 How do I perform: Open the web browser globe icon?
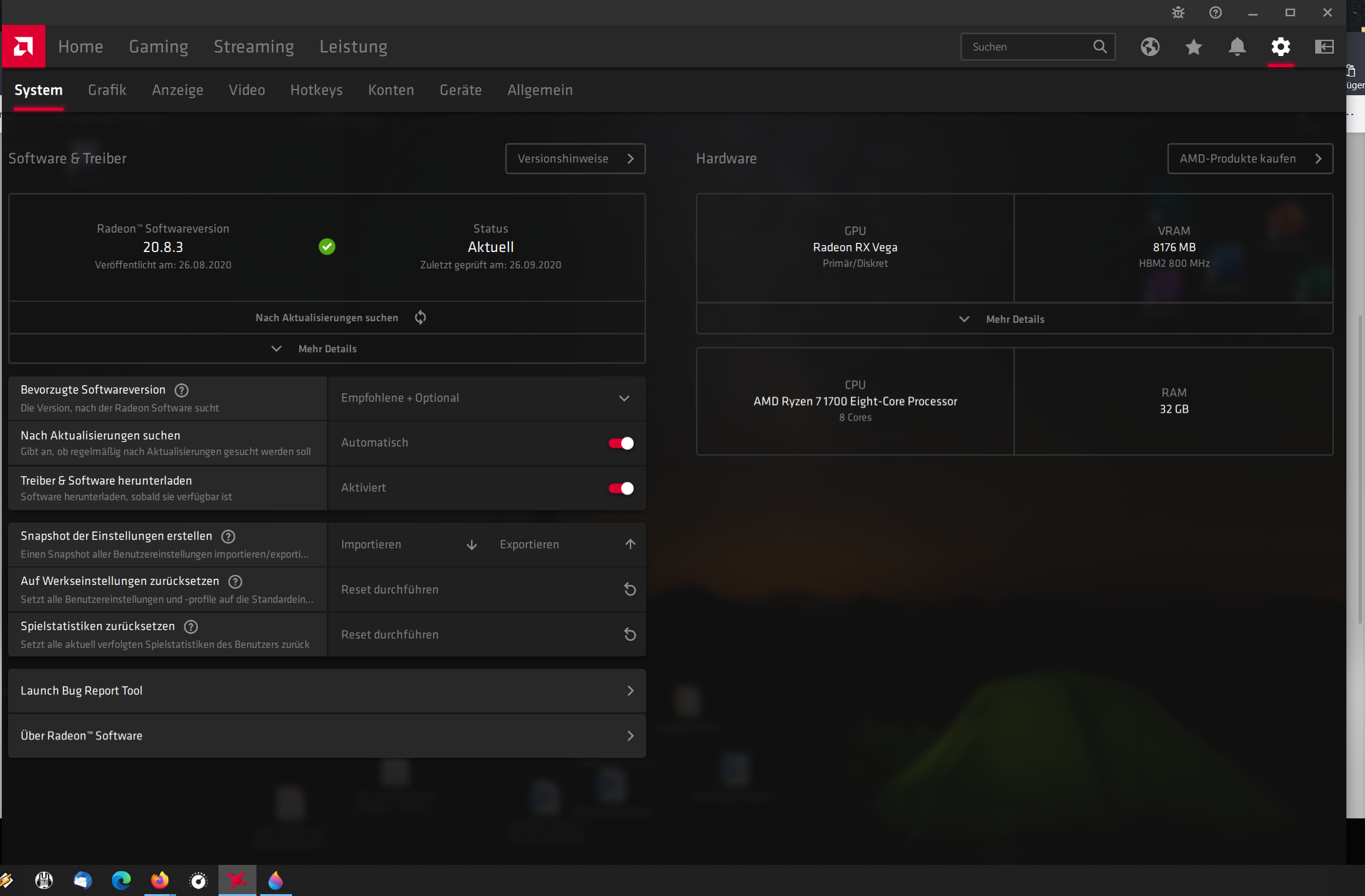tap(1150, 47)
